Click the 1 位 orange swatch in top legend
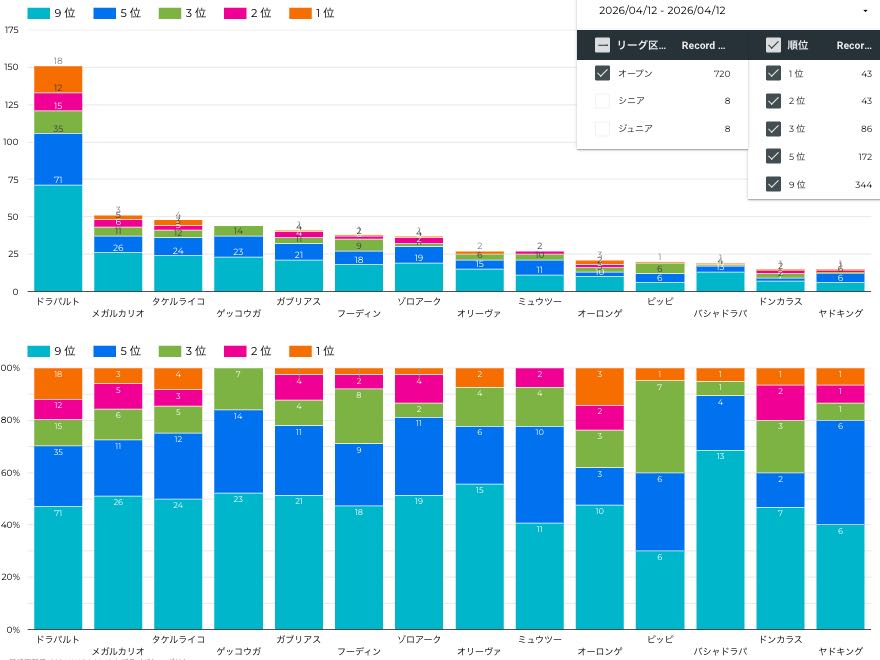 pyautogui.click(x=299, y=14)
